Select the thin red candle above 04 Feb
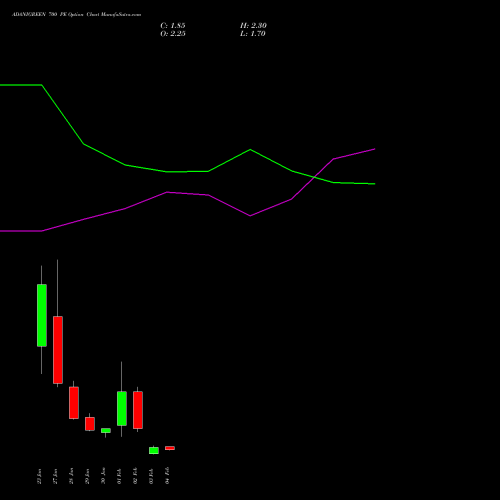 [x=170, y=448]
